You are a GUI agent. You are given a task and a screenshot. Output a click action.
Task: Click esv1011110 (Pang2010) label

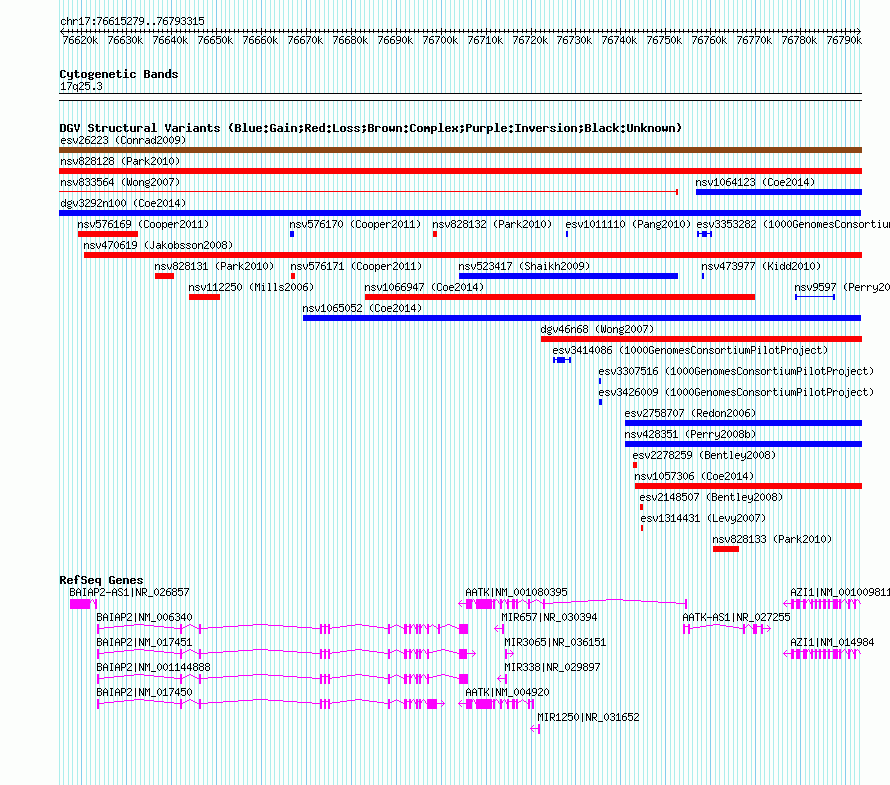(628, 224)
